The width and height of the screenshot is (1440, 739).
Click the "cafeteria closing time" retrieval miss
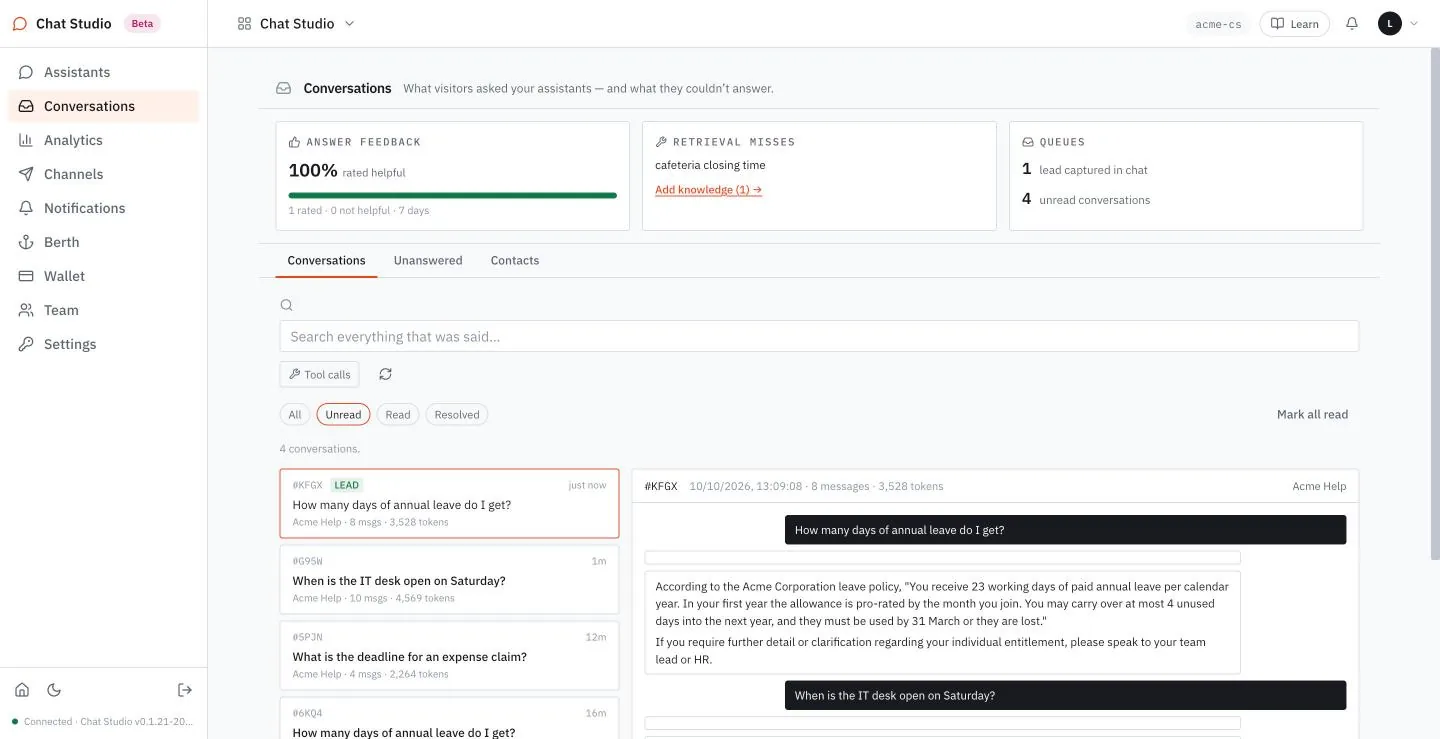point(710,165)
